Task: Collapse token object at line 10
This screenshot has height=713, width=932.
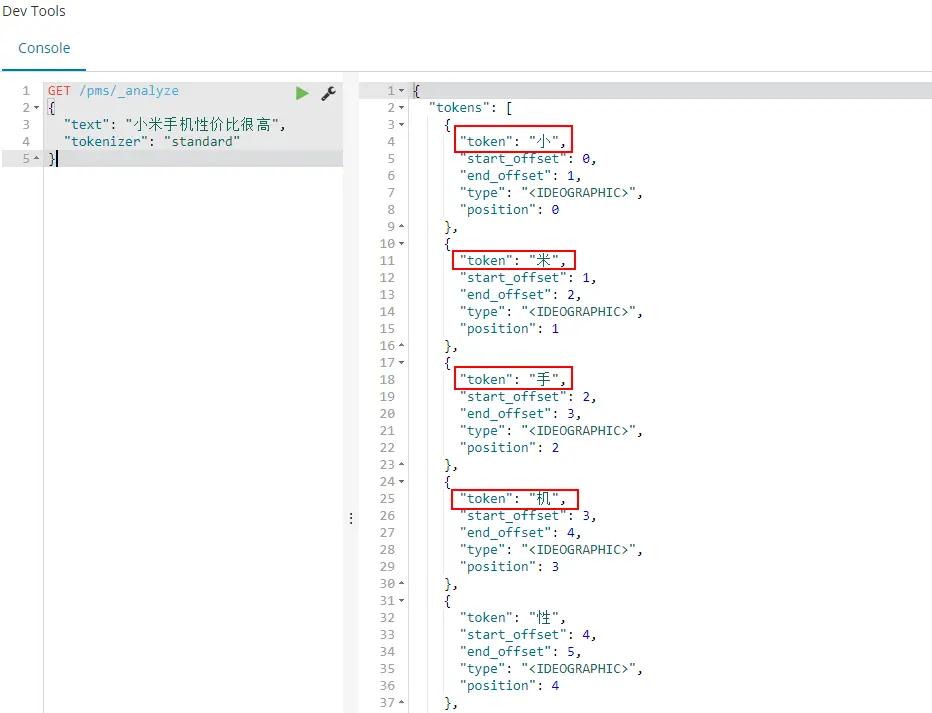Action: pos(402,244)
